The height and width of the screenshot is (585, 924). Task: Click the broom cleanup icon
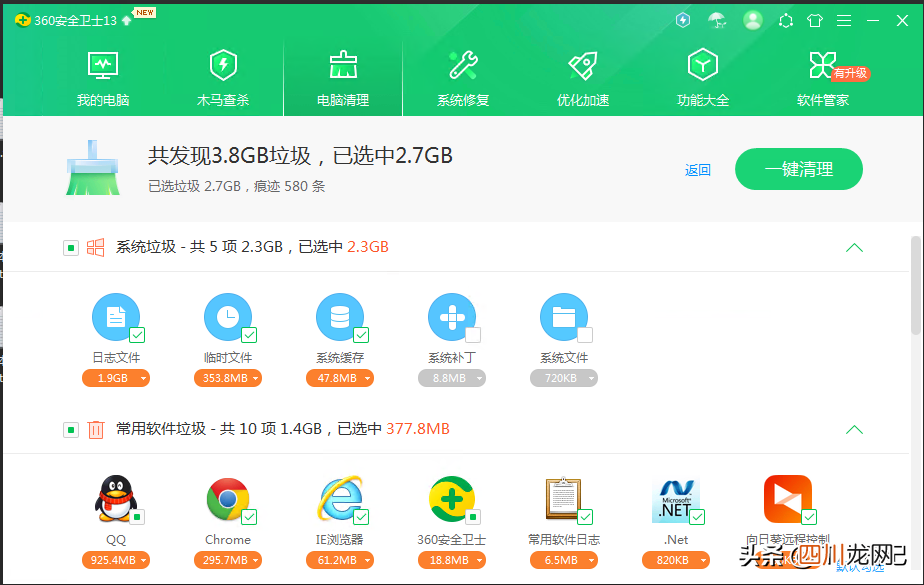pyautogui.click(x=93, y=168)
